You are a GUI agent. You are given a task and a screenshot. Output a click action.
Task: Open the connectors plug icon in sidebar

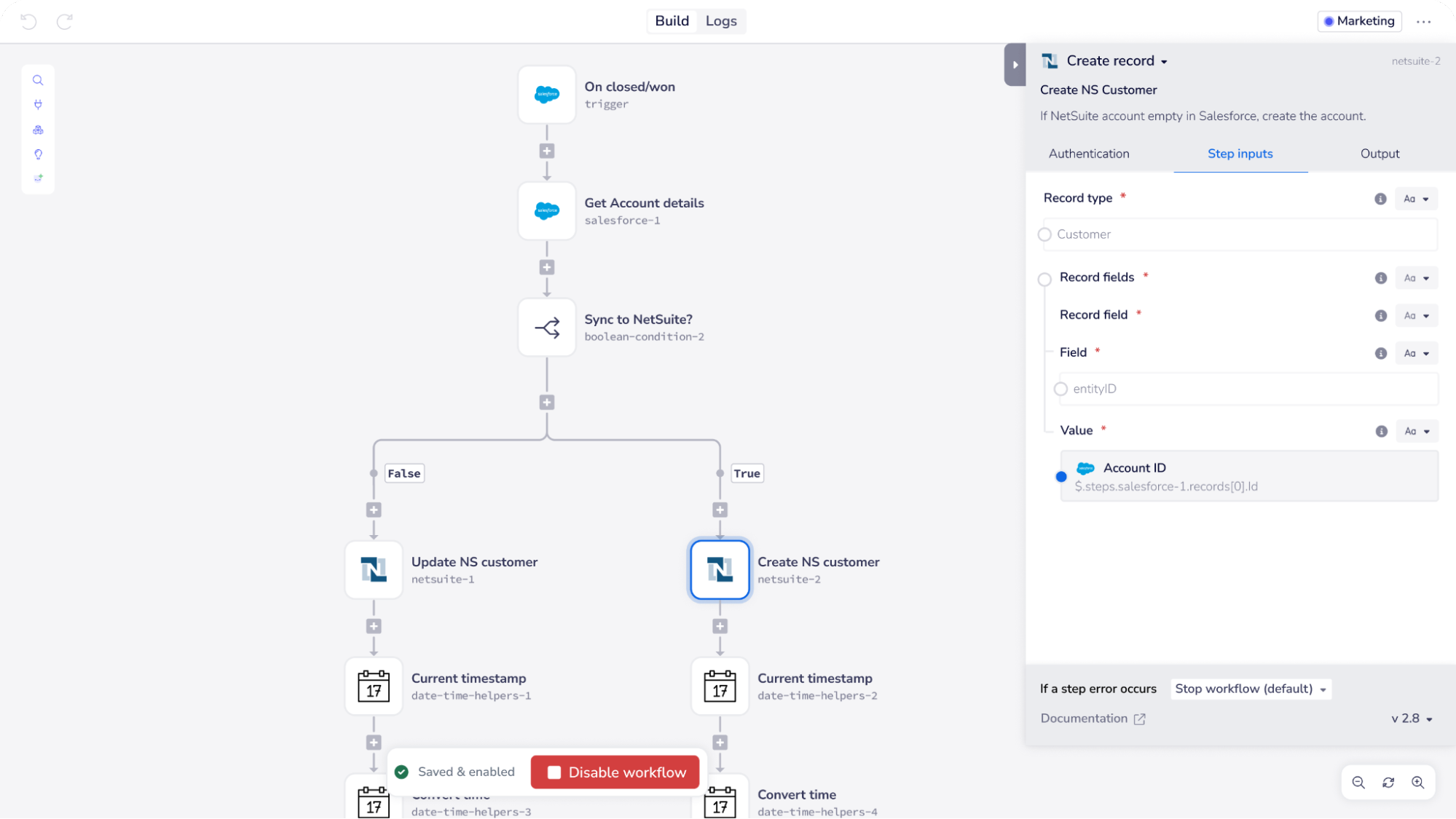point(38,105)
